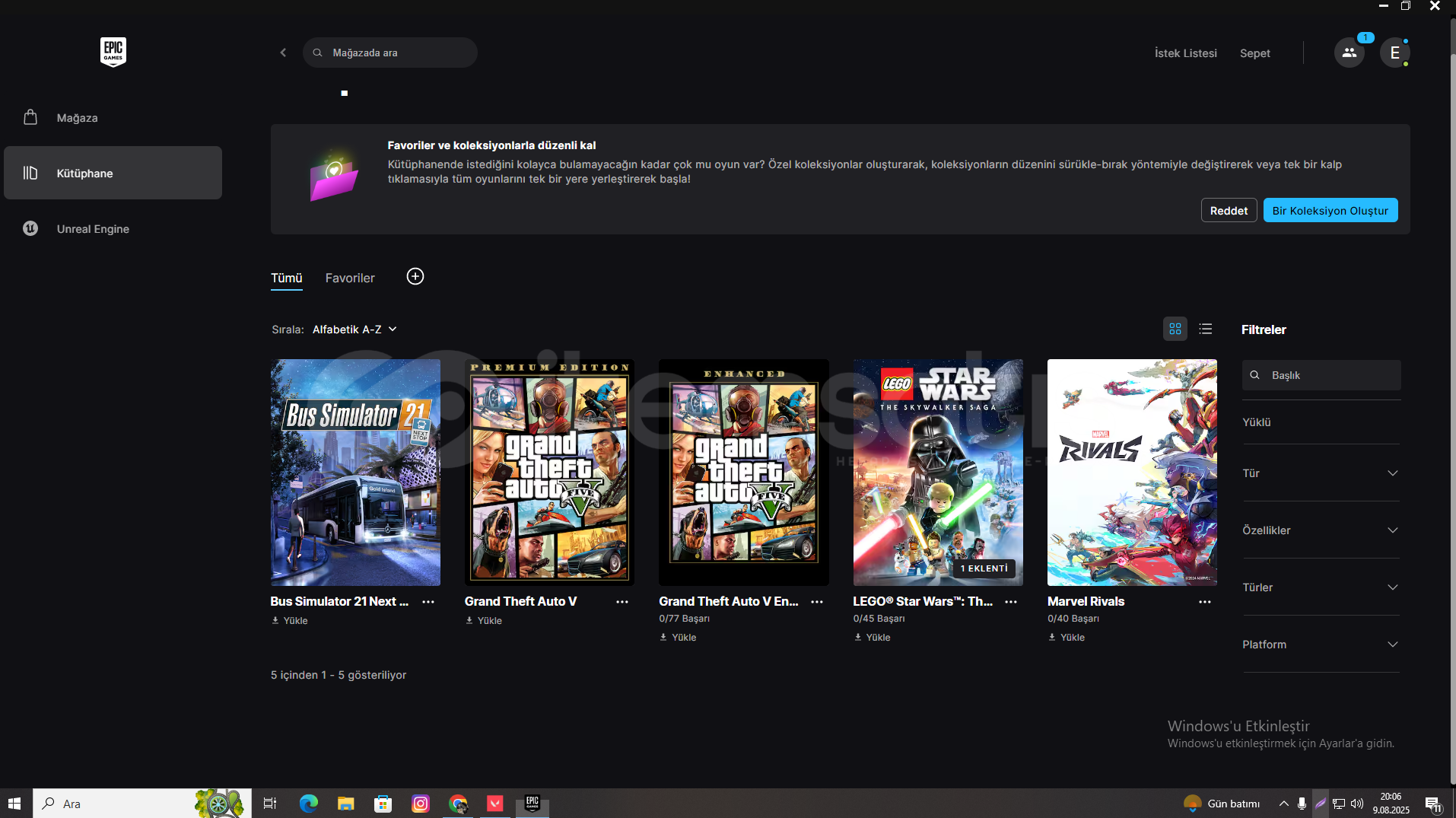Screen dimensions: 1456x818
Task: Open Task View in taskbar
Action: [x=270, y=804]
